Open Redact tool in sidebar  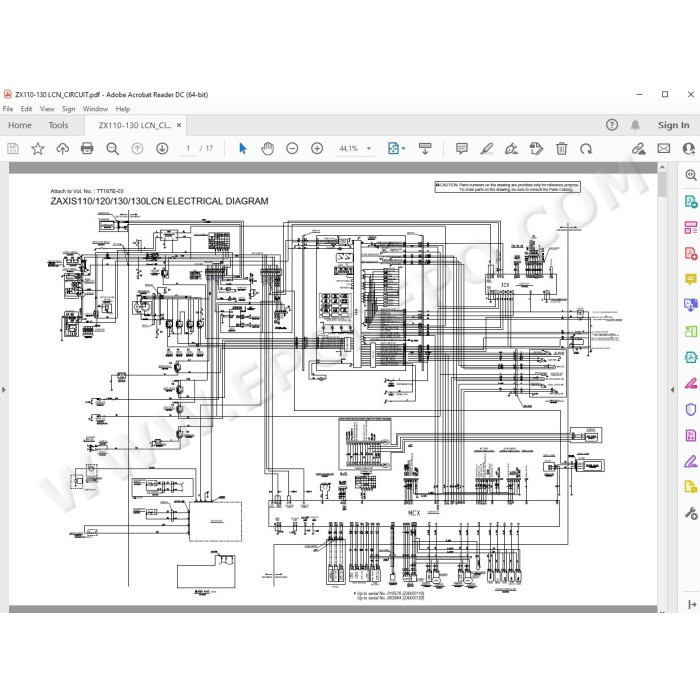pyautogui.click(x=691, y=383)
